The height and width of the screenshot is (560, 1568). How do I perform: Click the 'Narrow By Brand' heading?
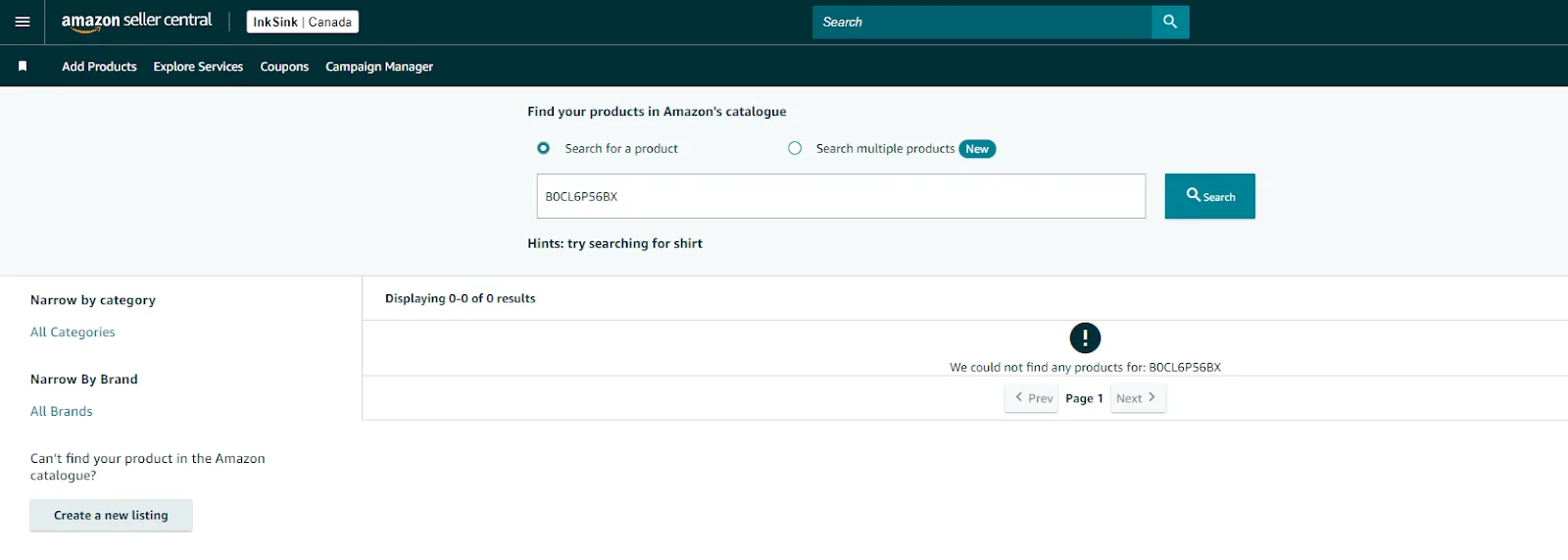[x=84, y=380]
